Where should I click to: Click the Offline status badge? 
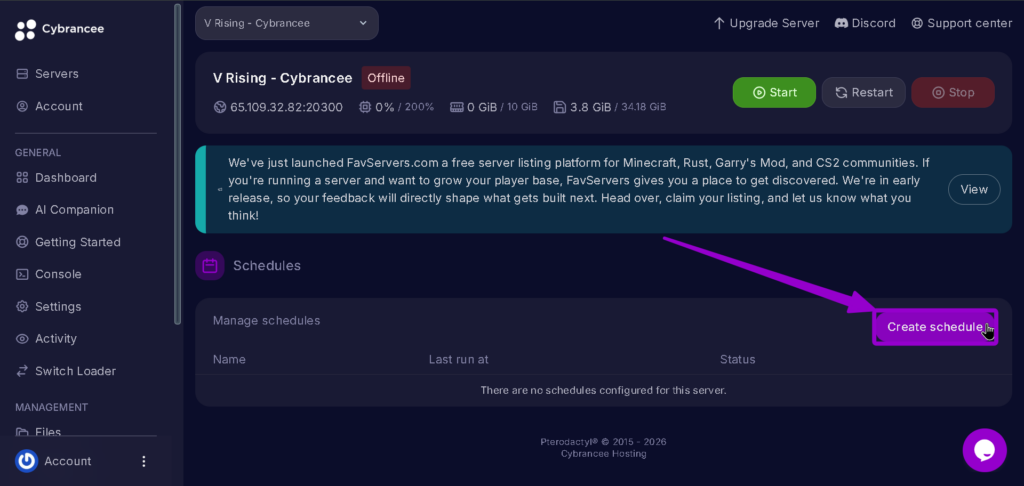coord(386,78)
